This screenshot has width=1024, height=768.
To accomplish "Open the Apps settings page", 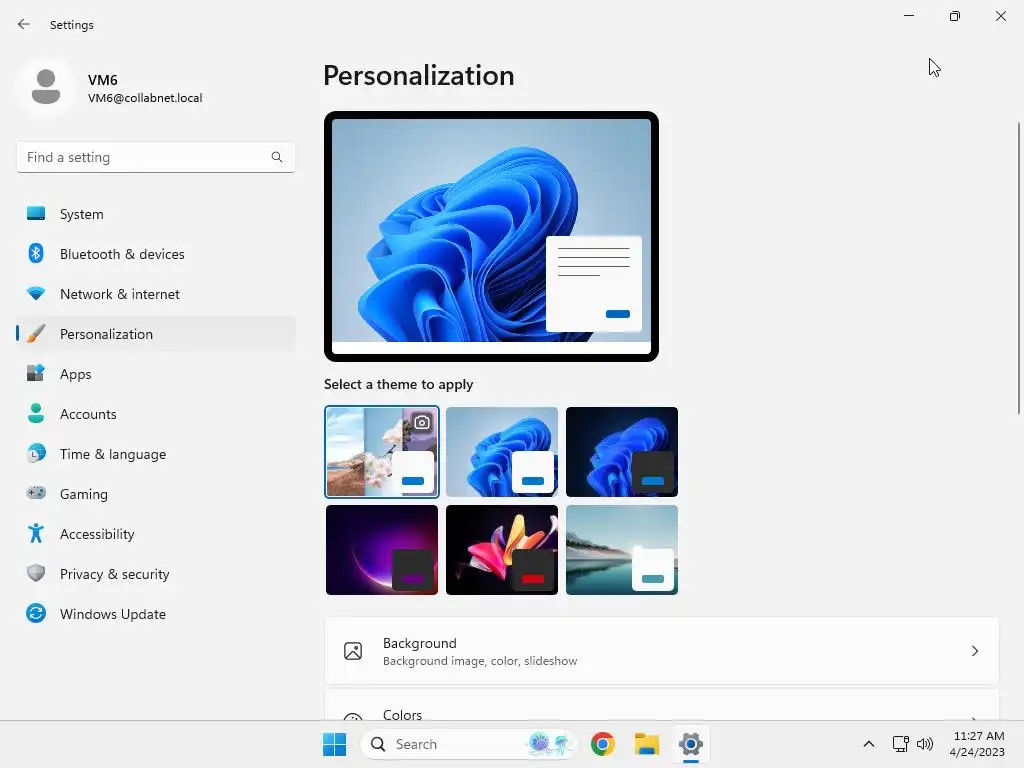I will coord(156,374).
